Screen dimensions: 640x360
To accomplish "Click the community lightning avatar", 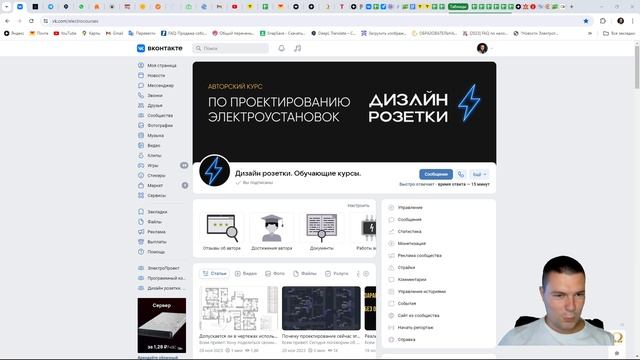I will 214,171.
